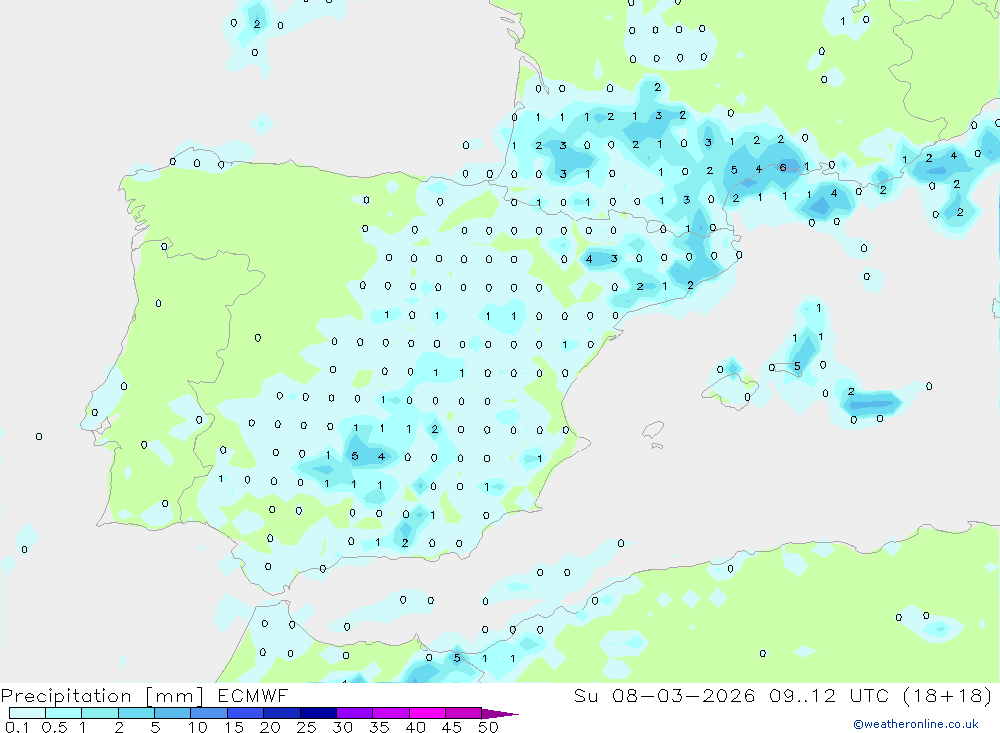Select the 0.1–0.5 mm legend color swatch
1000x733 pixels.
click(27, 713)
